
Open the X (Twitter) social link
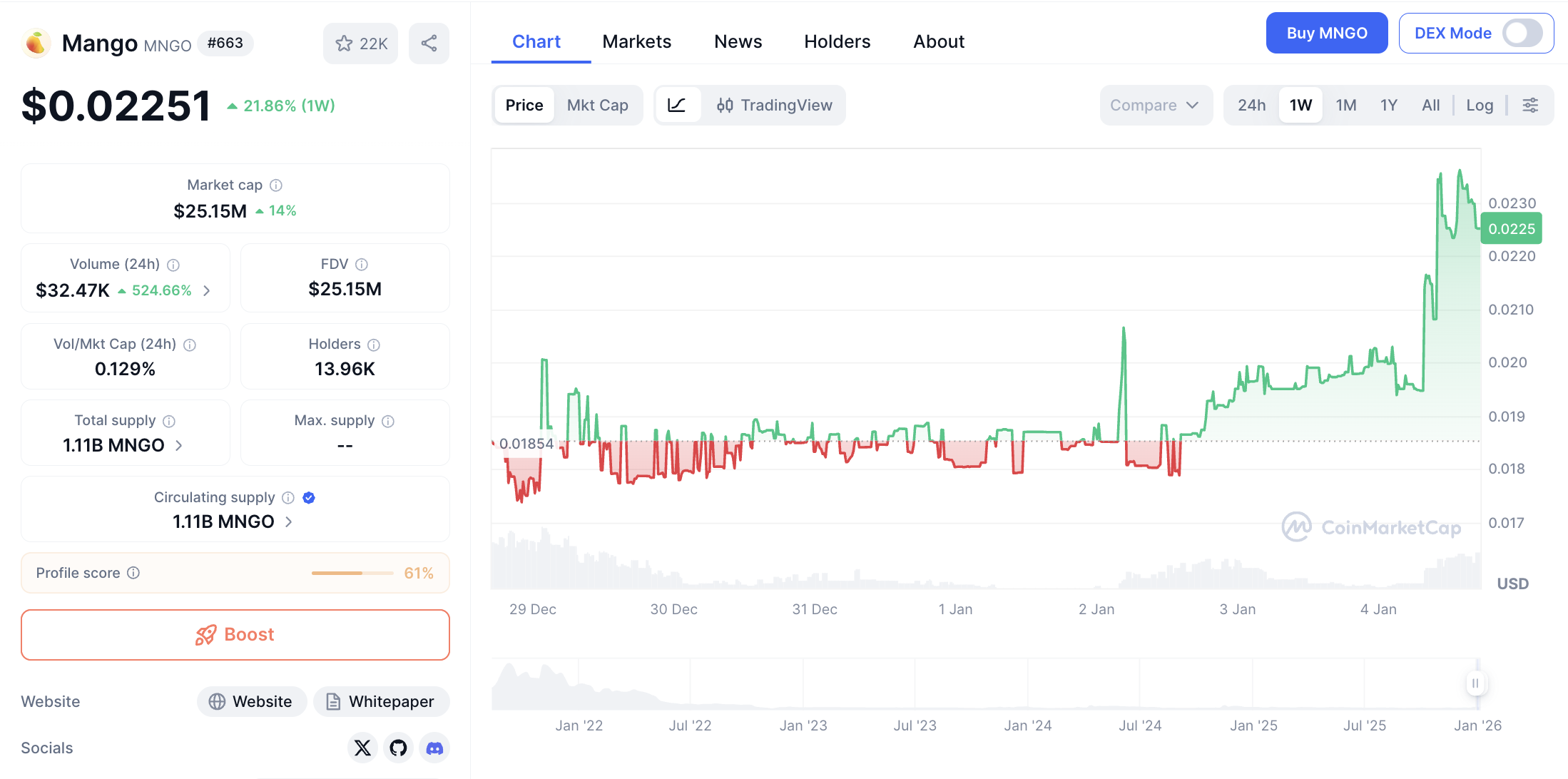pyautogui.click(x=362, y=748)
